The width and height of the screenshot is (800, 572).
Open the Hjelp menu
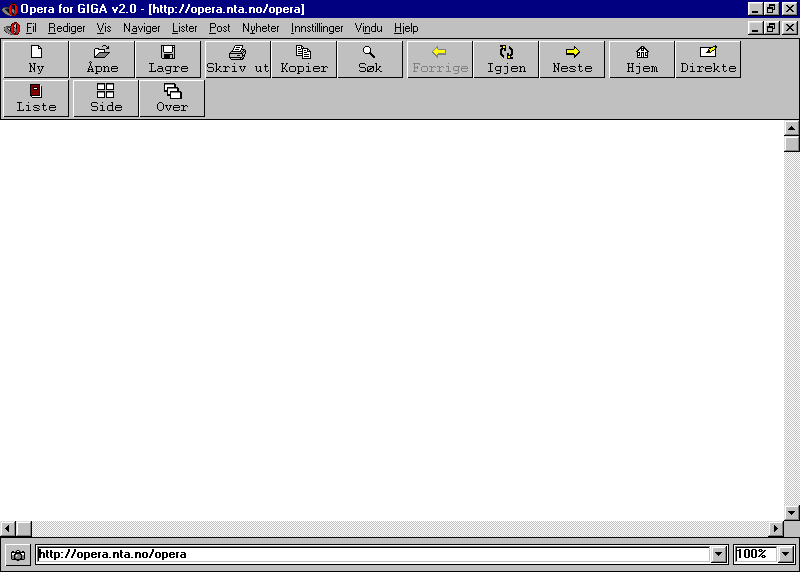click(x=406, y=28)
